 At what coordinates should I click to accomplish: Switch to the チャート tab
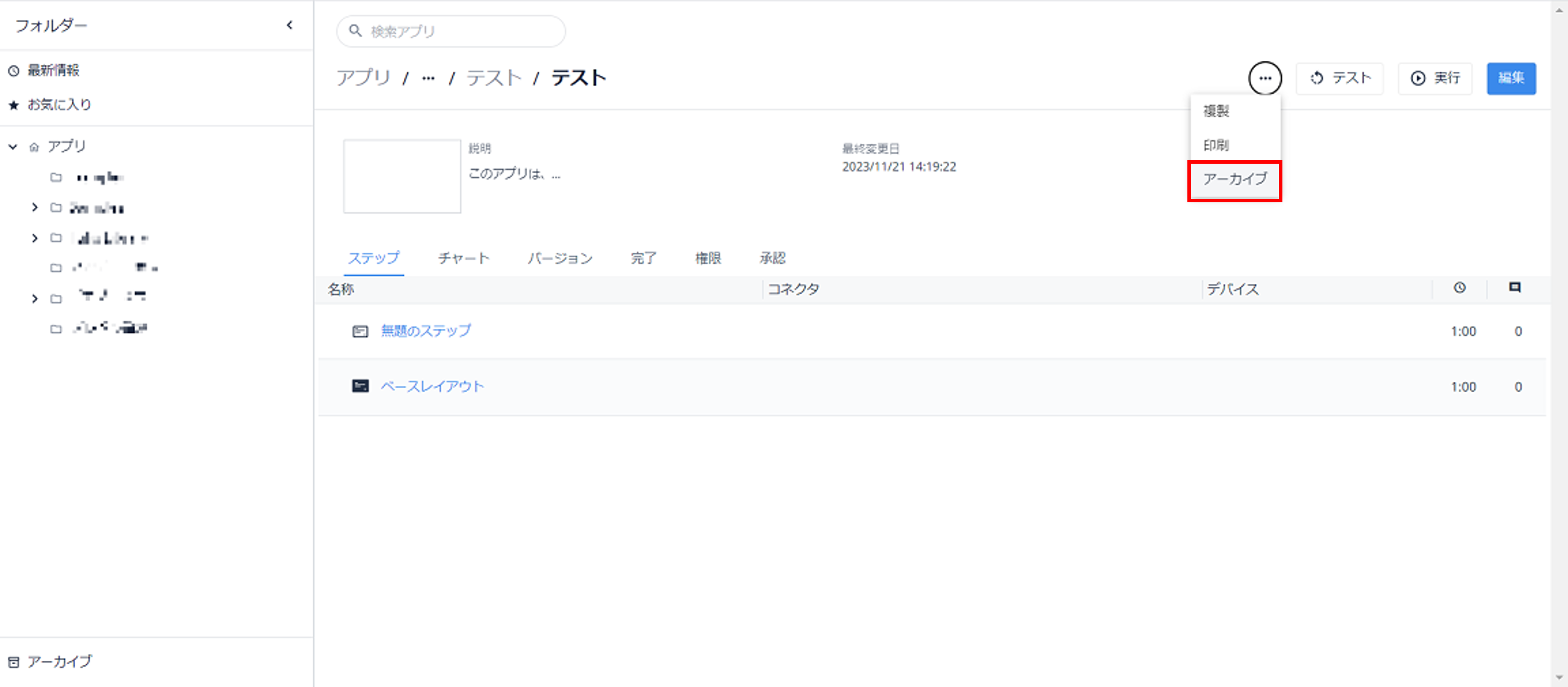[464, 258]
